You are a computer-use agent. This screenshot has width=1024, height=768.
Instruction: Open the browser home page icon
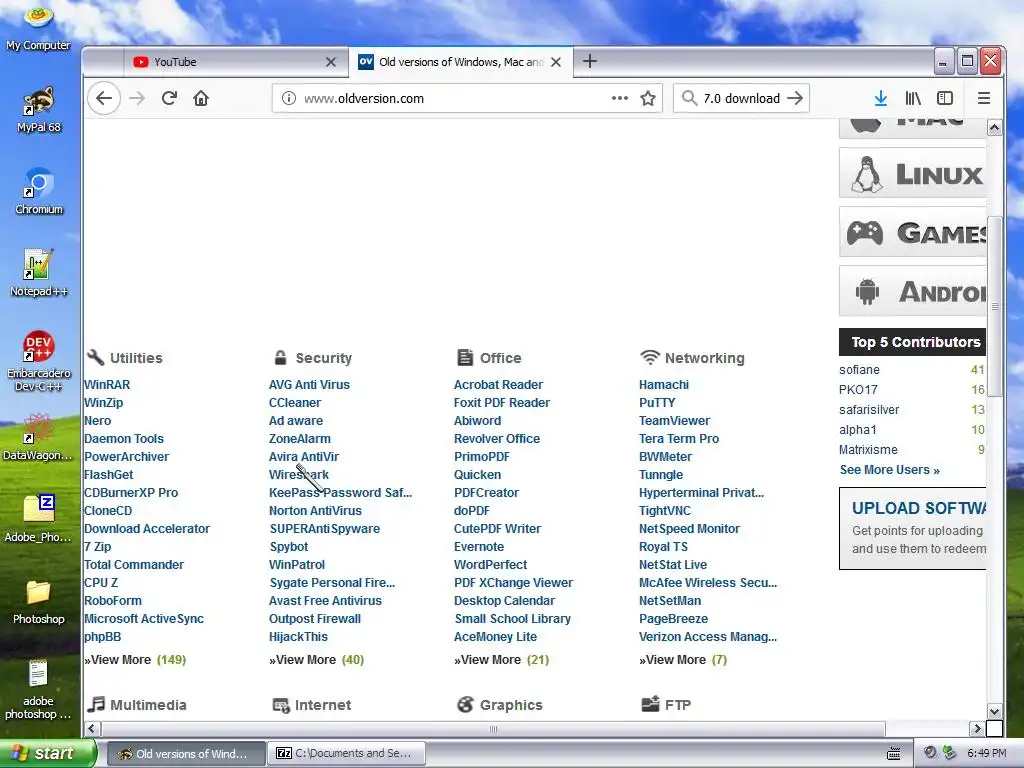click(201, 98)
